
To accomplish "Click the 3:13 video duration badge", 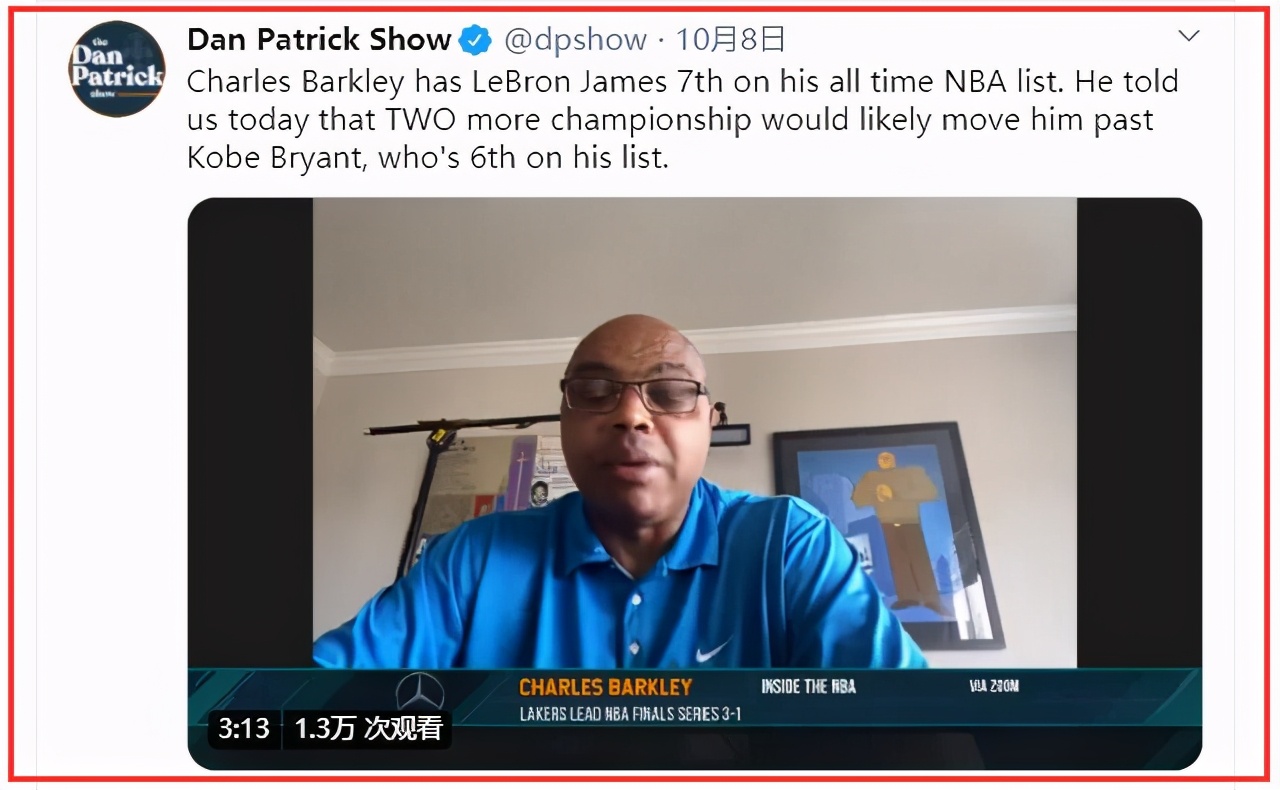I will (244, 728).
